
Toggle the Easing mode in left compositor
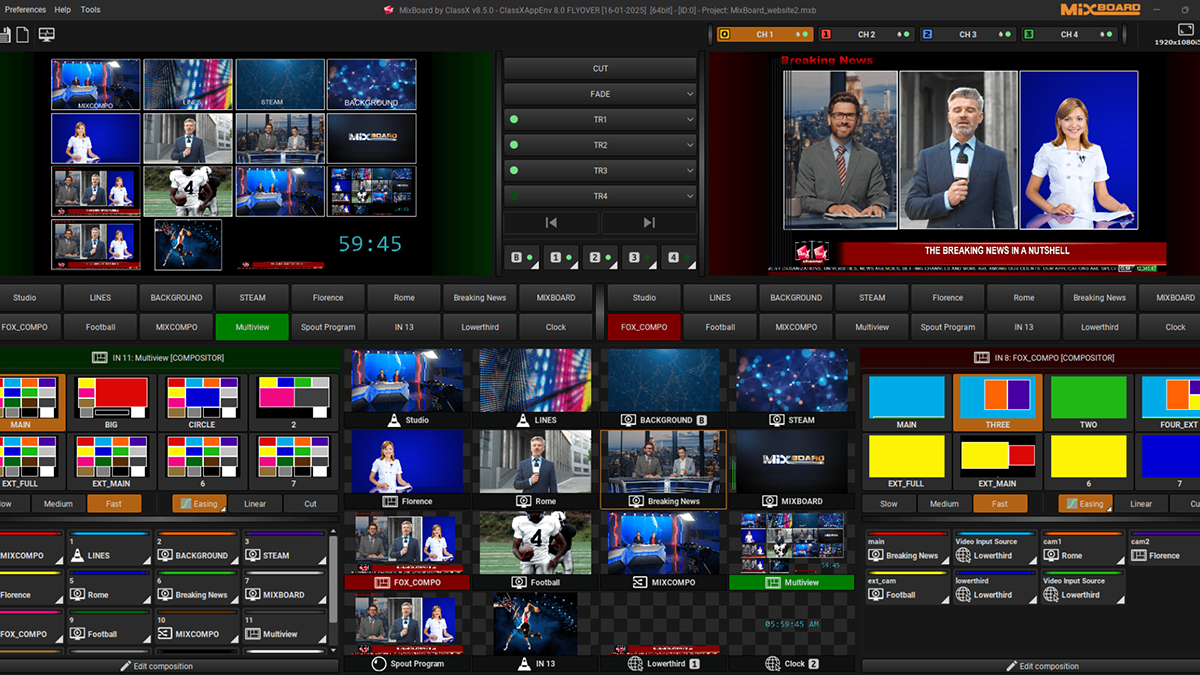coord(199,504)
